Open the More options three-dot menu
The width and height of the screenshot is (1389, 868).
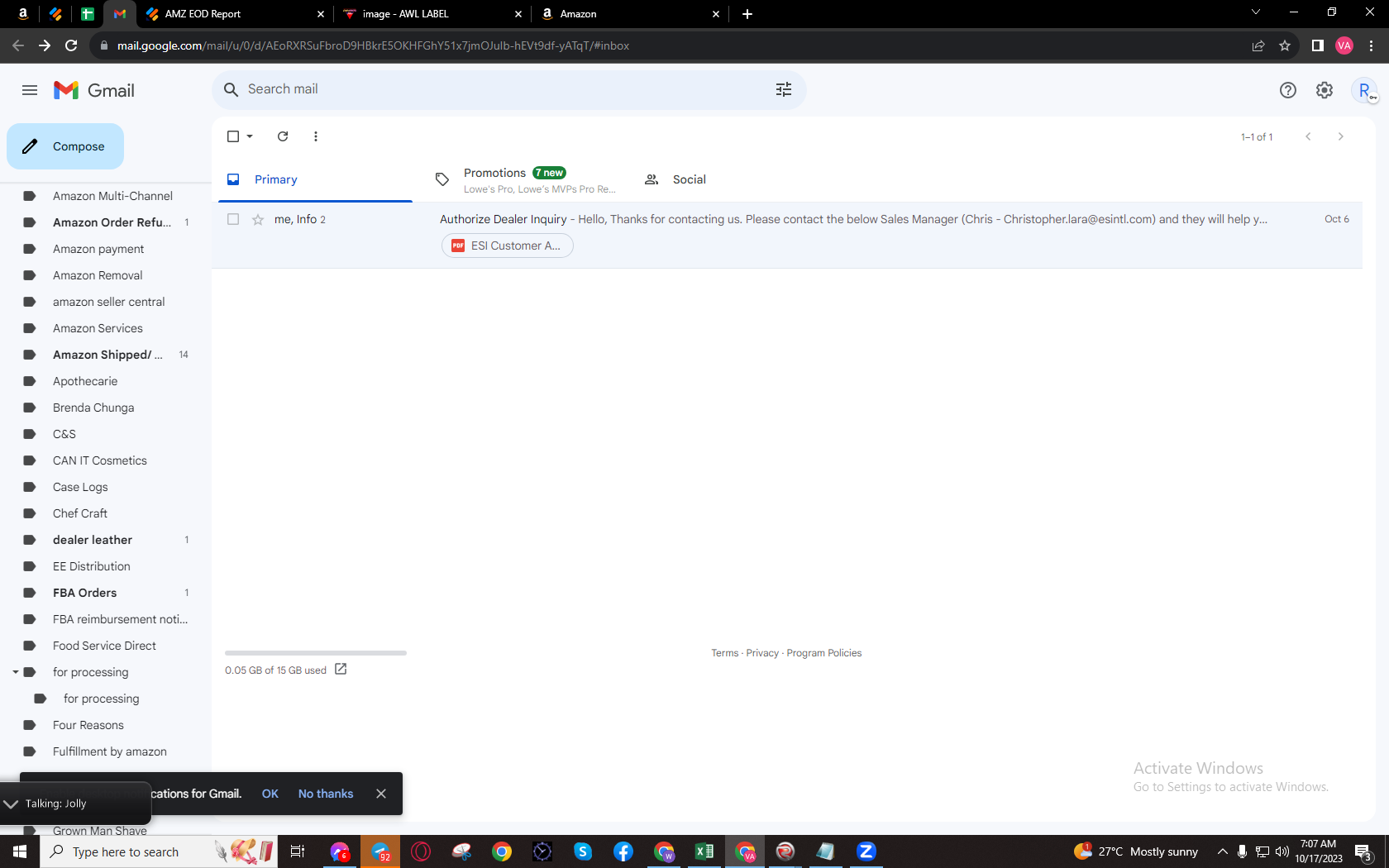click(316, 136)
